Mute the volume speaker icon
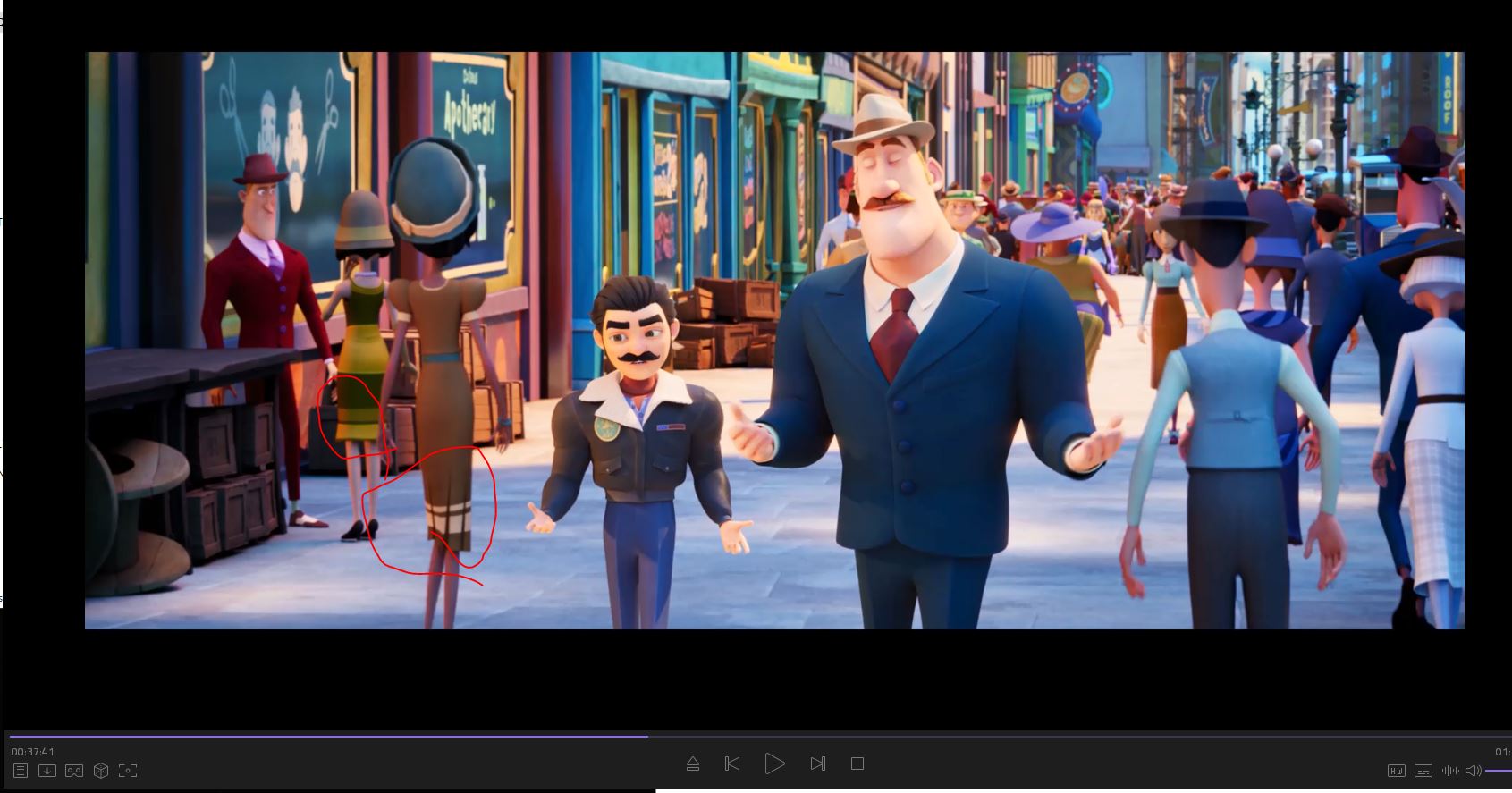1512x793 pixels. coord(1473,771)
